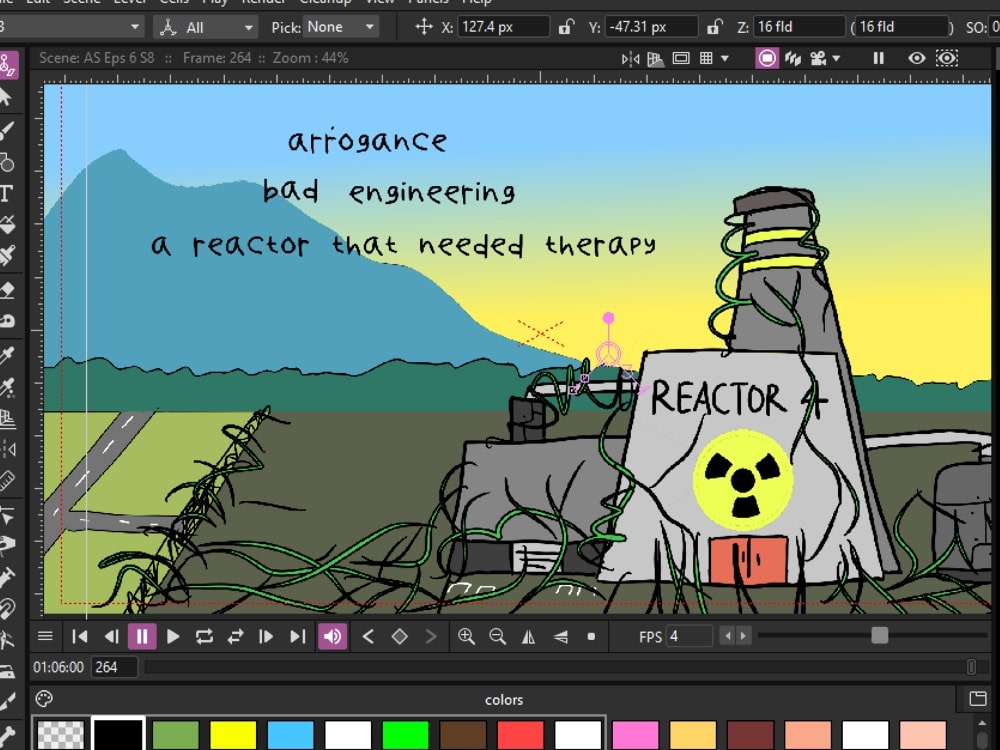1000x750 pixels.
Task: Step to the next frame
Action: [x=266, y=636]
